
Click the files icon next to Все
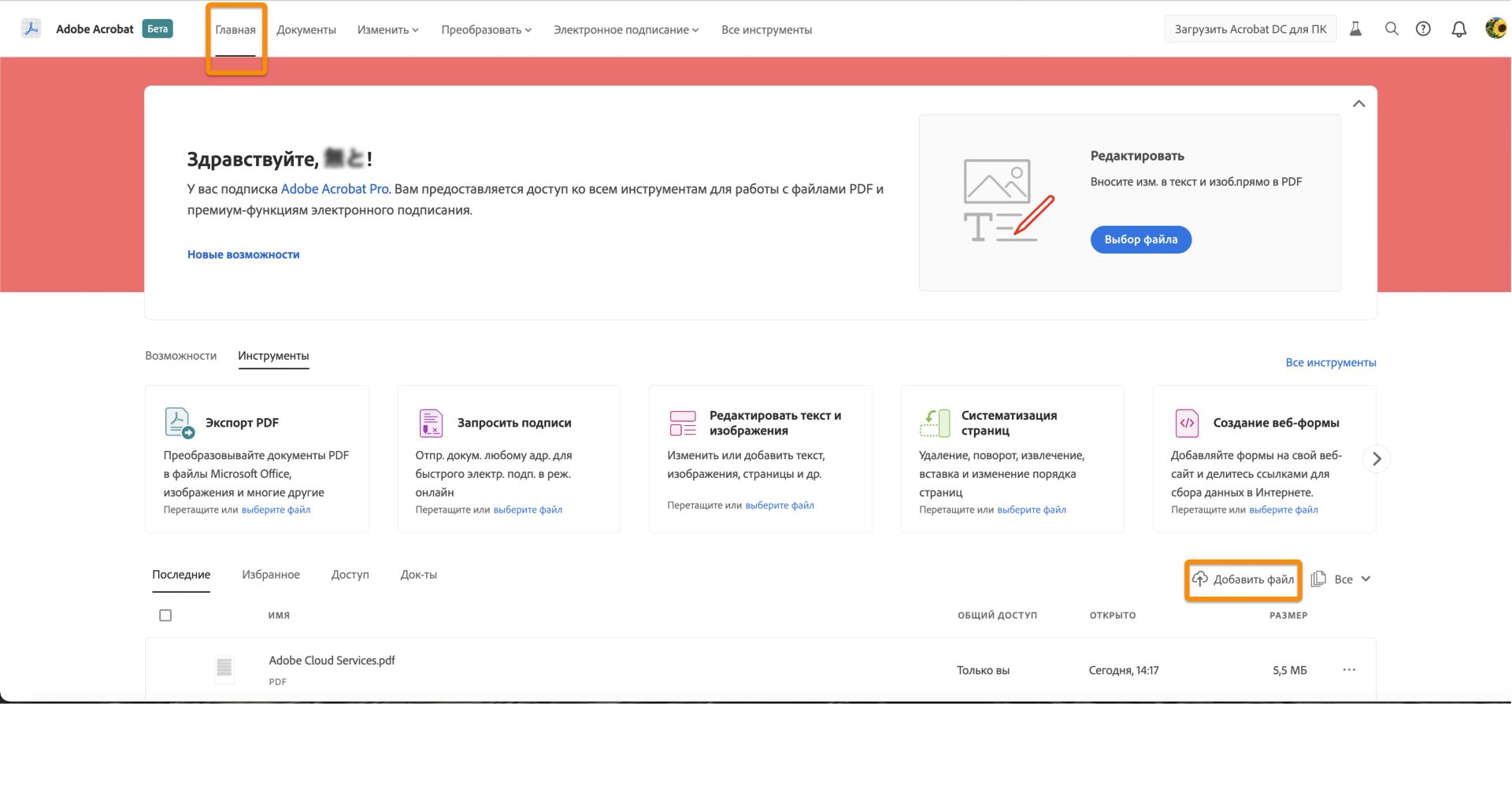1318,579
